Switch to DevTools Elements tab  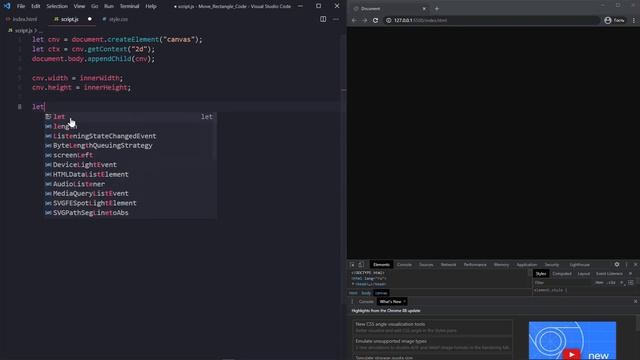coord(381,264)
